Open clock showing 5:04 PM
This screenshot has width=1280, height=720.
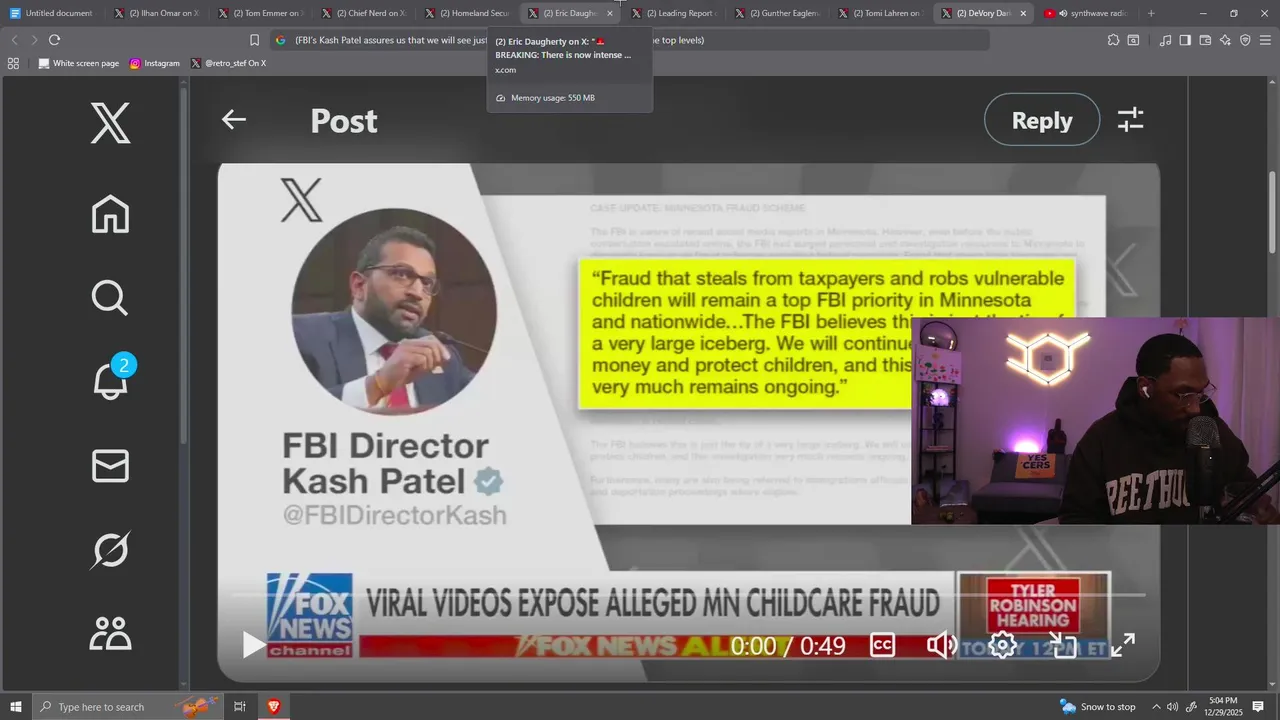click(1223, 707)
